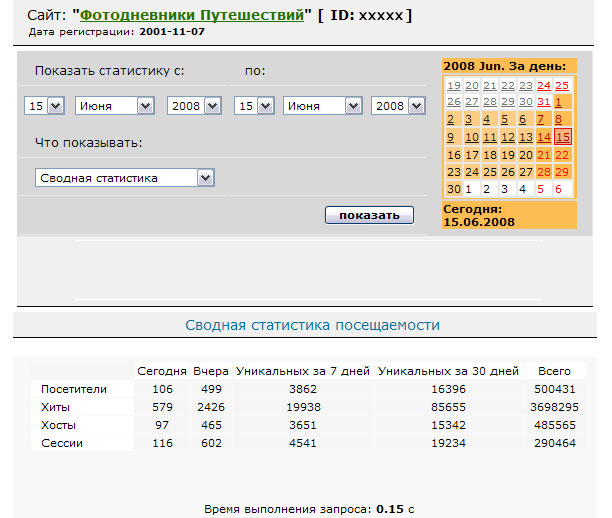Choose date 10 in the calendar
Viewport: 612px width, 518px height.
[x=472, y=137]
